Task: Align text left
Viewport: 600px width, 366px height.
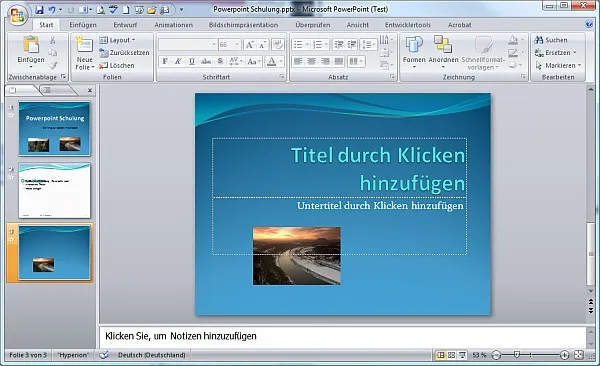Action: click(x=298, y=61)
